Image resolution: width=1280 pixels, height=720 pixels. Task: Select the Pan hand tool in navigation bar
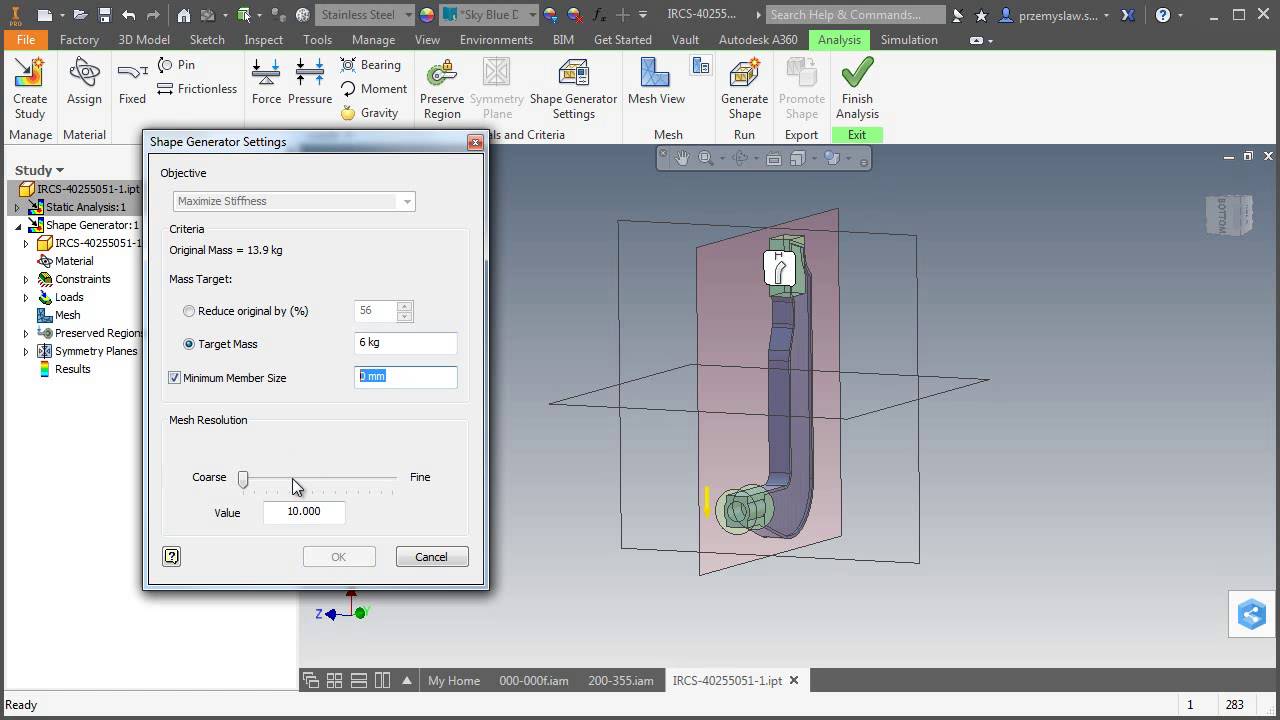[682, 158]
